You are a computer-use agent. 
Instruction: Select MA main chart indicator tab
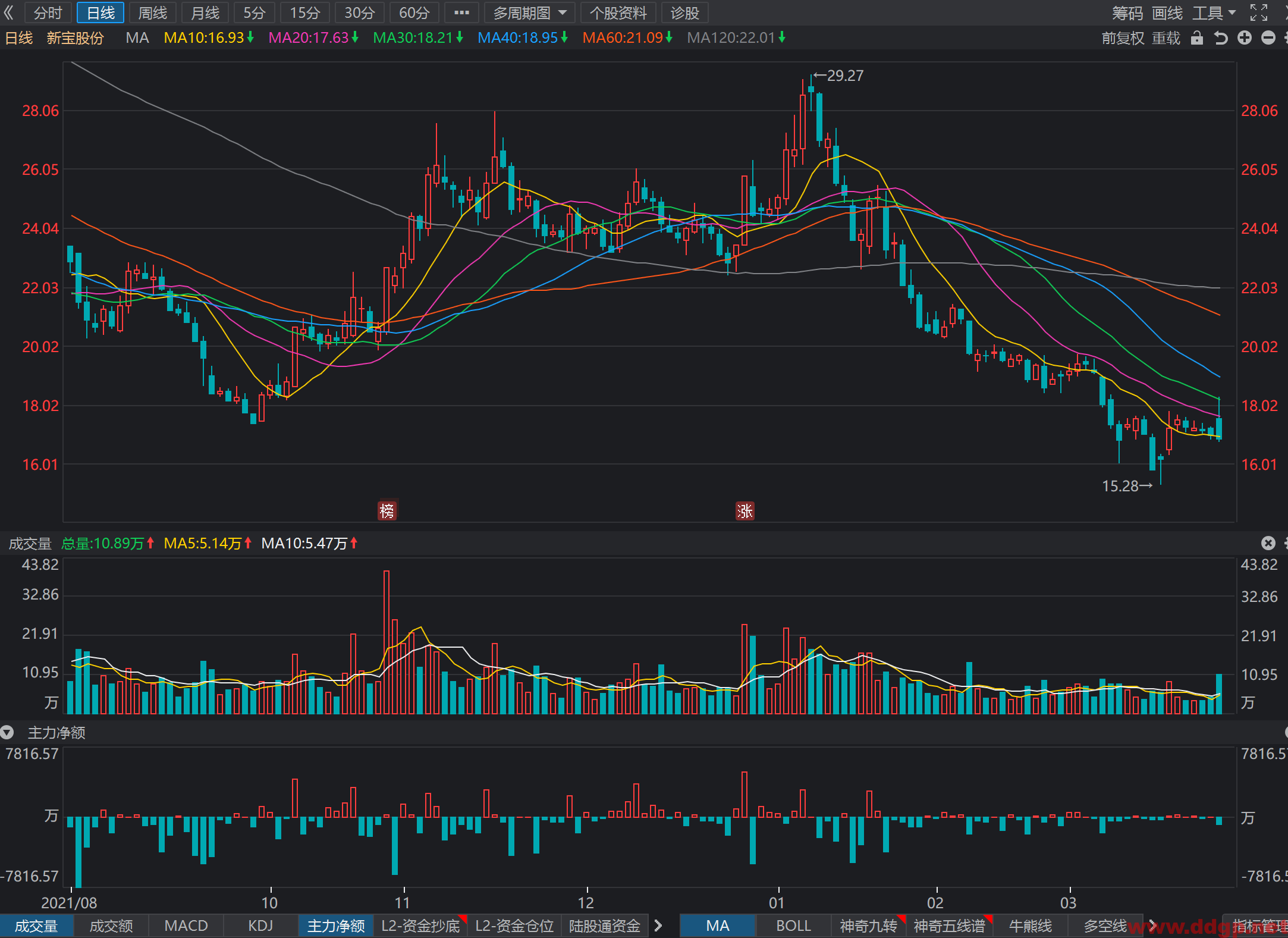coord(718,926)
